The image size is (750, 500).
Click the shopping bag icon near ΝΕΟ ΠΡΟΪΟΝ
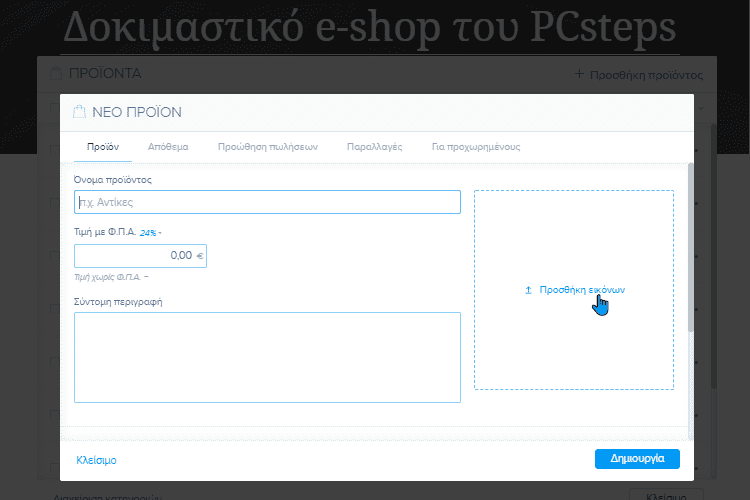(x=79, y=111)
